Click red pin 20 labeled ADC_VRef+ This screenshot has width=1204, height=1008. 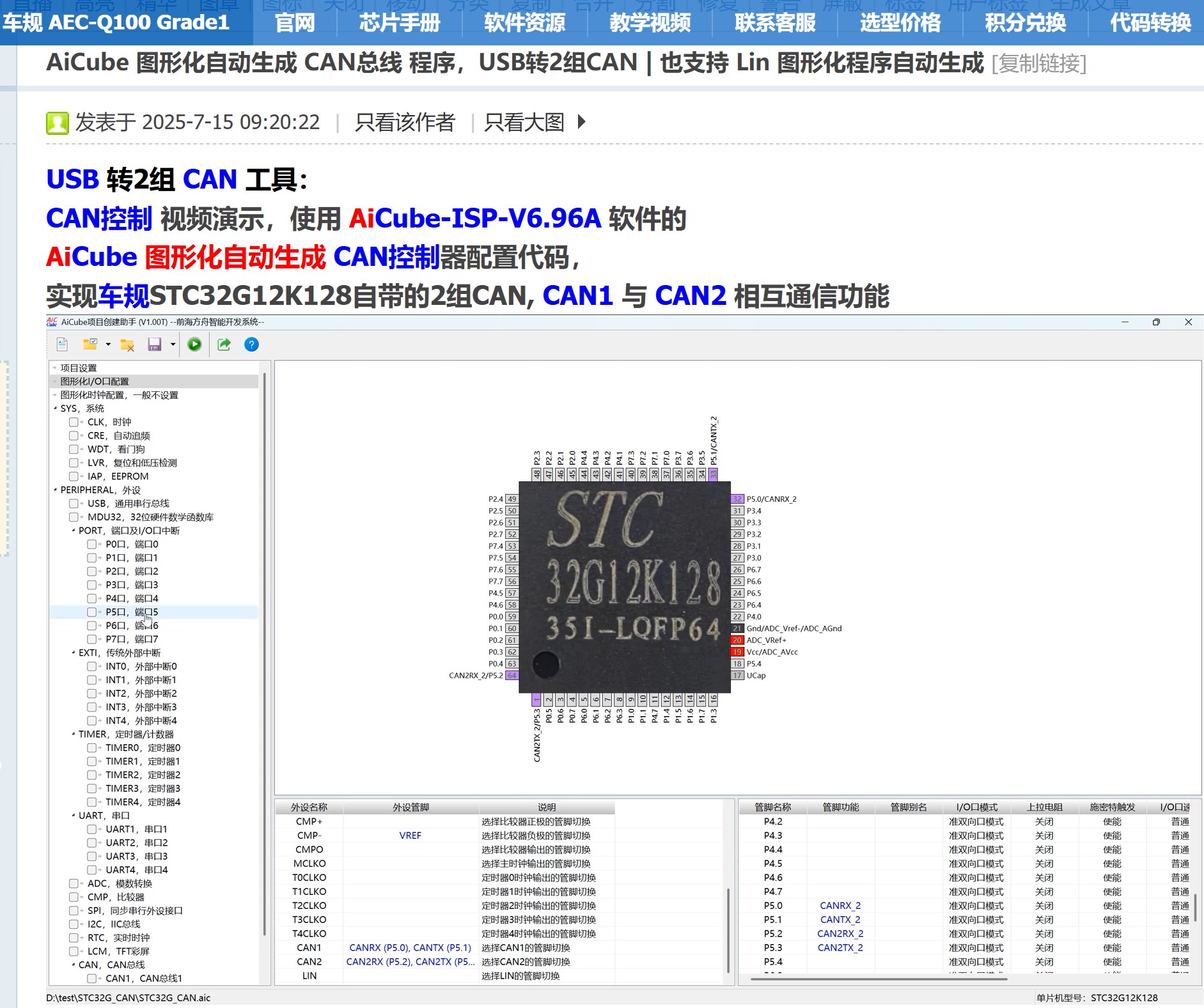[x=737, y=640]
